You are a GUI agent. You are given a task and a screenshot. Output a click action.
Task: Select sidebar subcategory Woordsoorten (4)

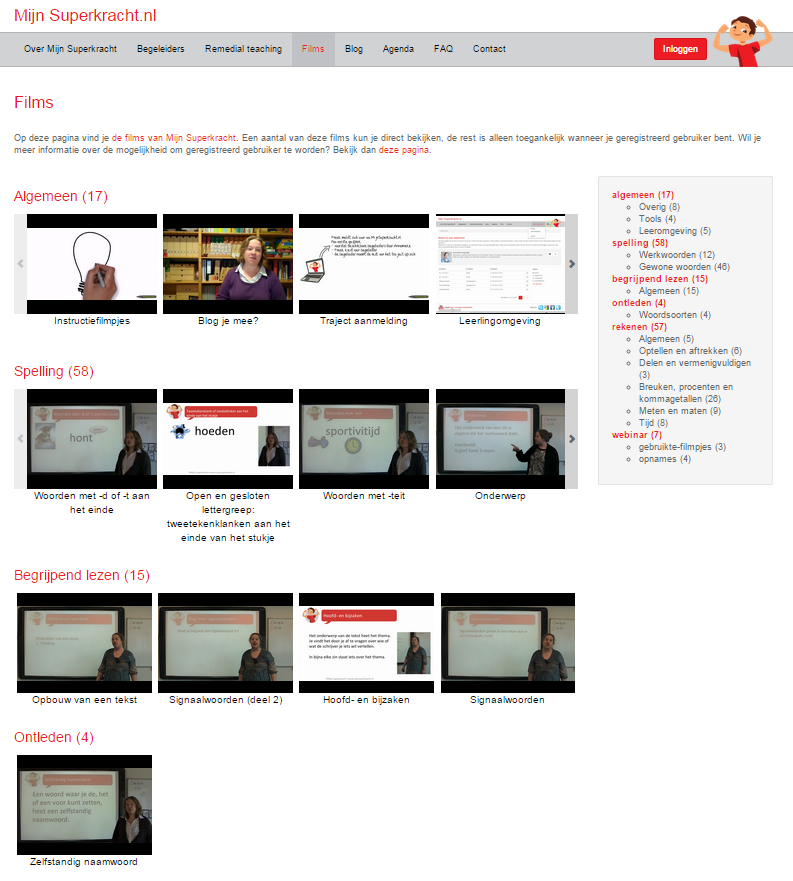(674, 315)
